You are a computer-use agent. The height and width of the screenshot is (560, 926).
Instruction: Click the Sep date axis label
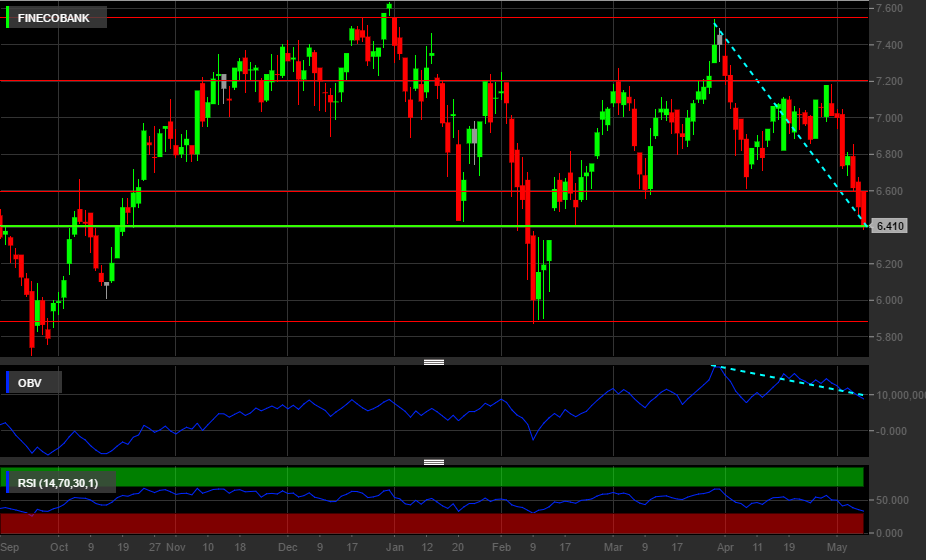tap(9, 547)
